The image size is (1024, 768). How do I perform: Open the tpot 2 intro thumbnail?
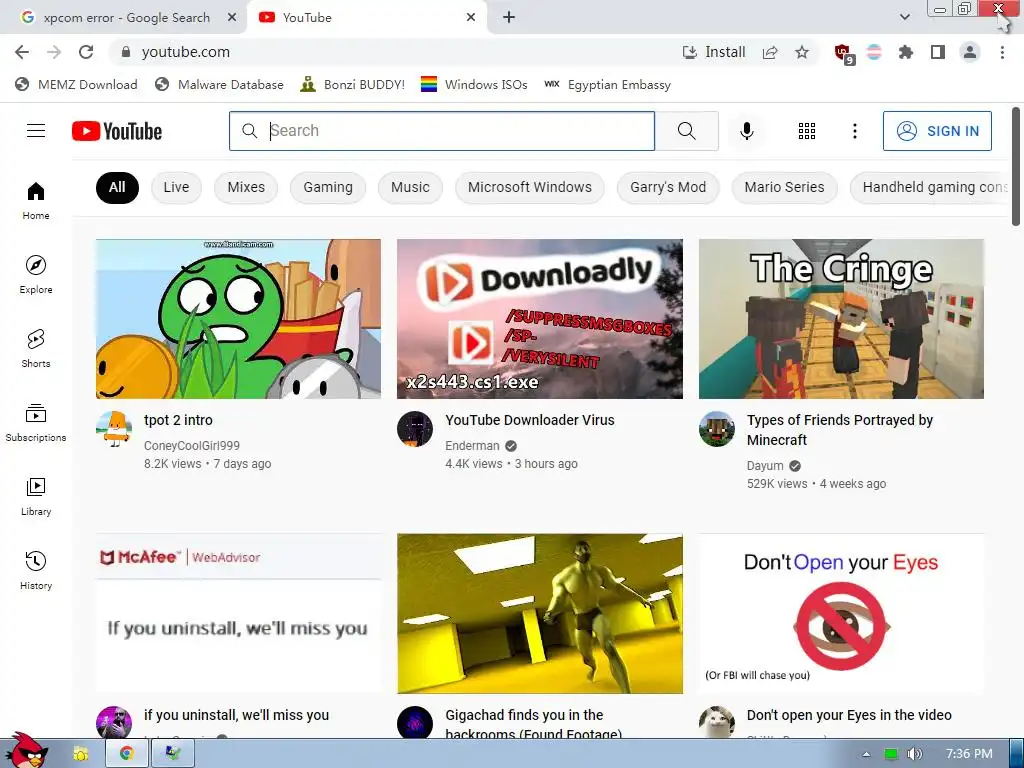(238, 319)
